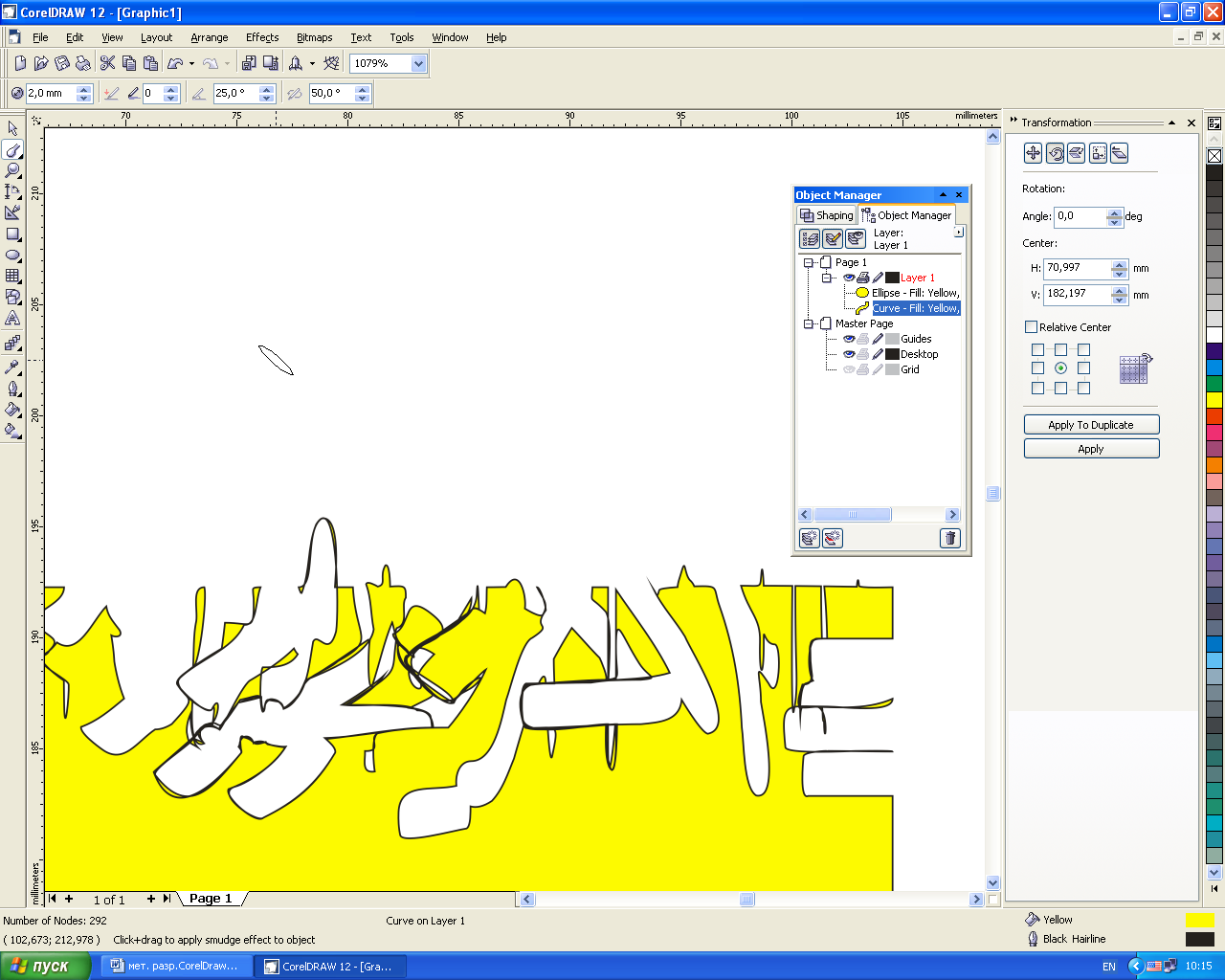Select the Graph Paper tool in toolbox
This screenshot has height=980, width=1225.
click(12, 277)
